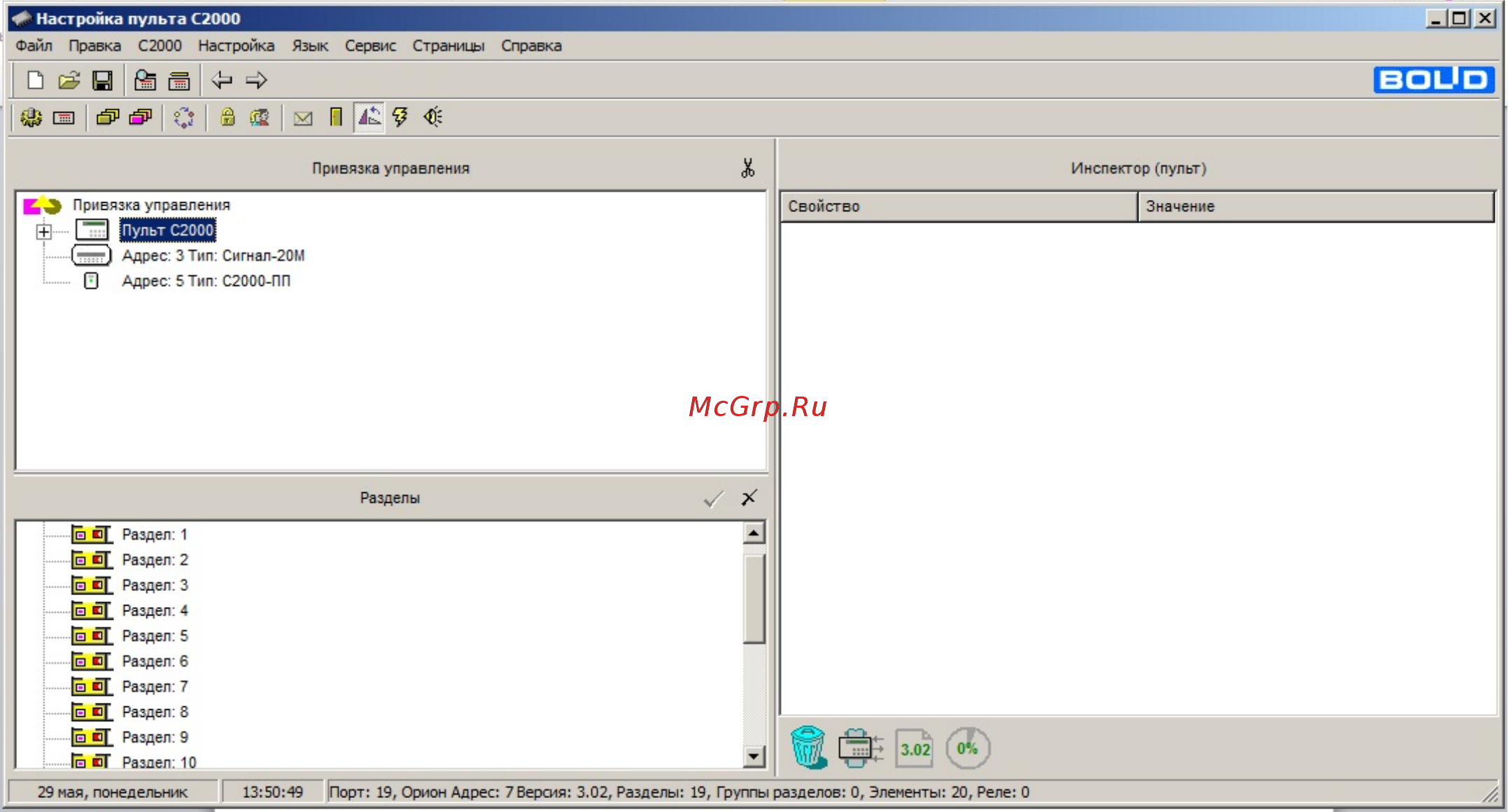Save configuration with the floppy disk icon

click(x=102, y=80)
